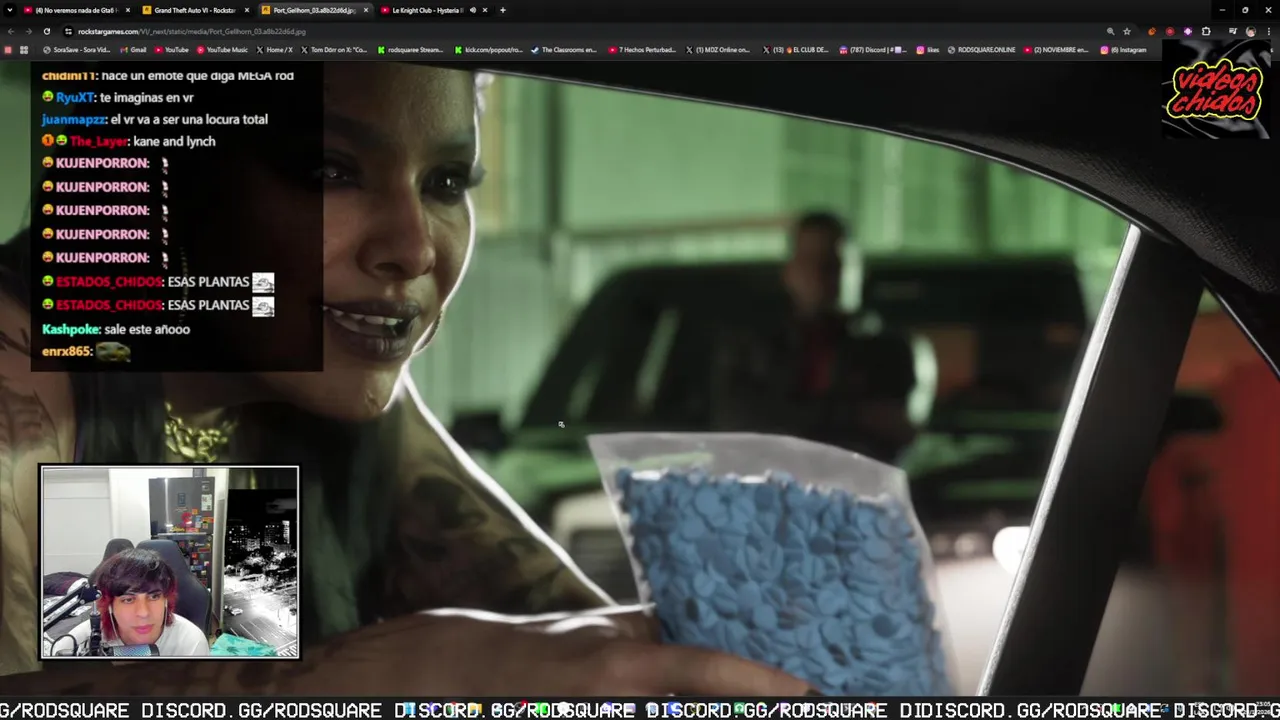Open the orange flame extension icon
Screen dimensions: 1280x720
(1153, 31)
